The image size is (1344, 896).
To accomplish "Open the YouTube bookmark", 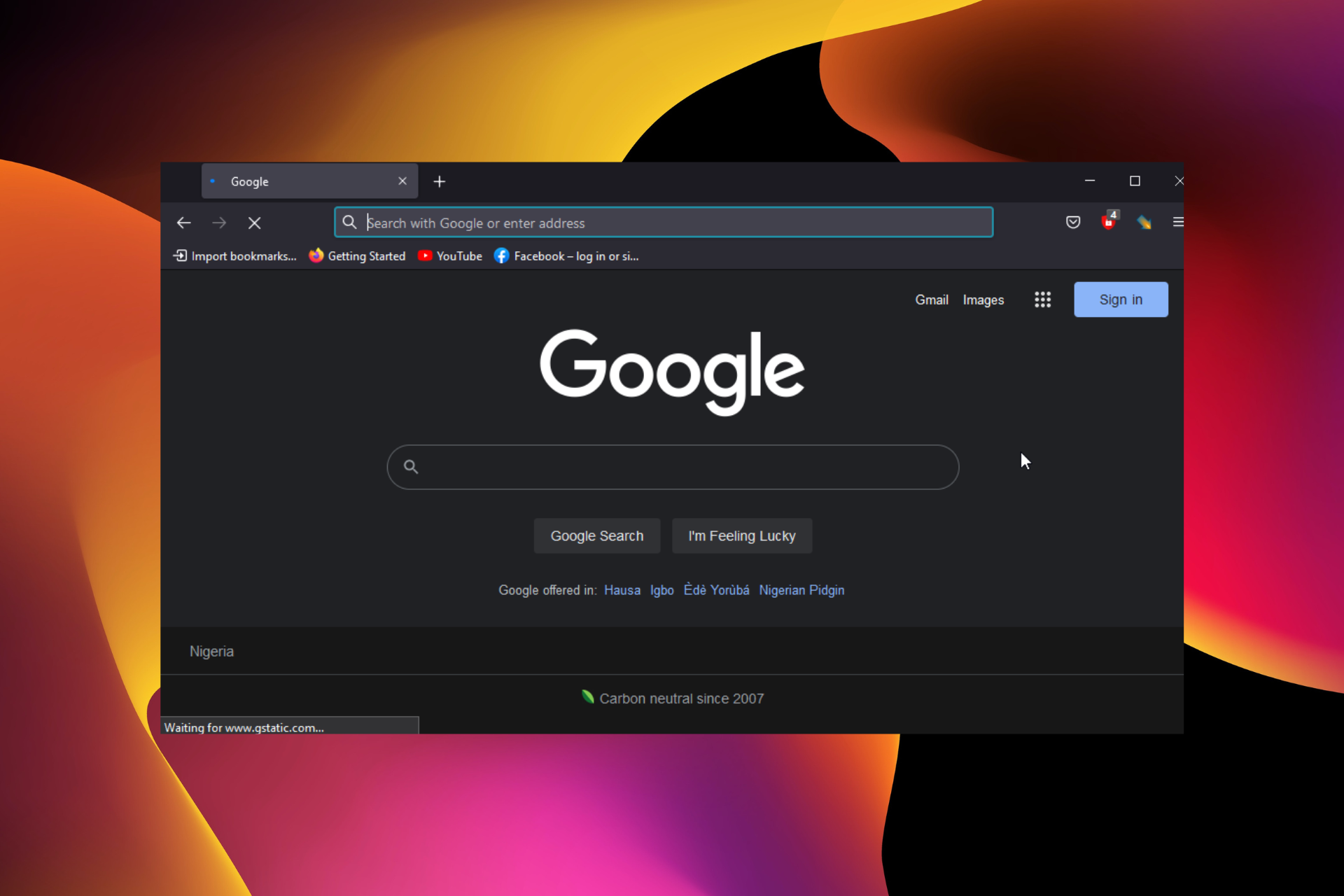I will pyautogui.click(x=450, y=256).
